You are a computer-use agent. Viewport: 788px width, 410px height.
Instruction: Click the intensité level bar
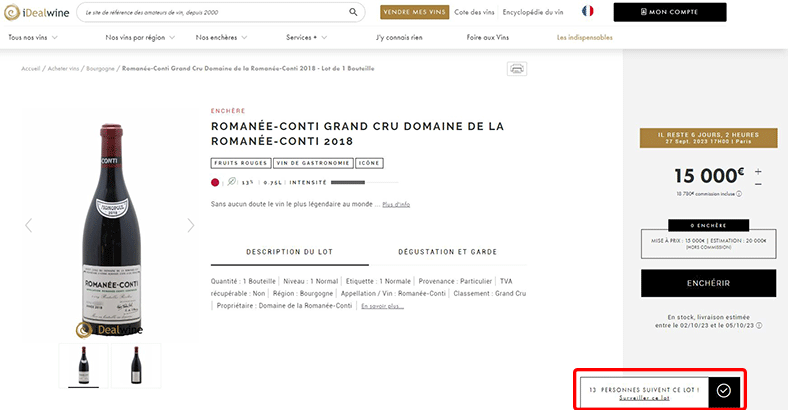pos(364,182)
